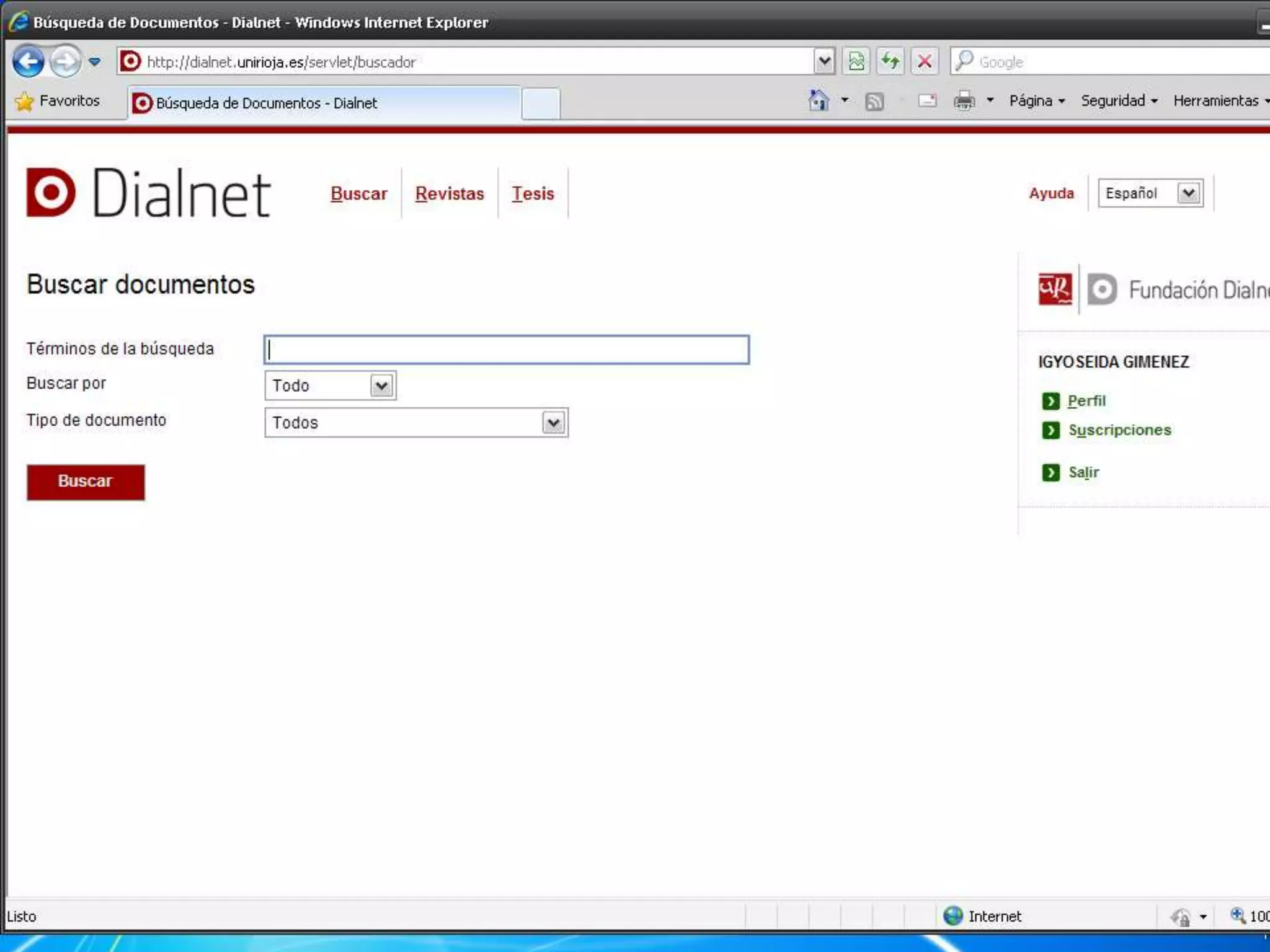Screen dimensions: 1270x952
Task: Click the Home page icon
Action: [x=819, y=100]
